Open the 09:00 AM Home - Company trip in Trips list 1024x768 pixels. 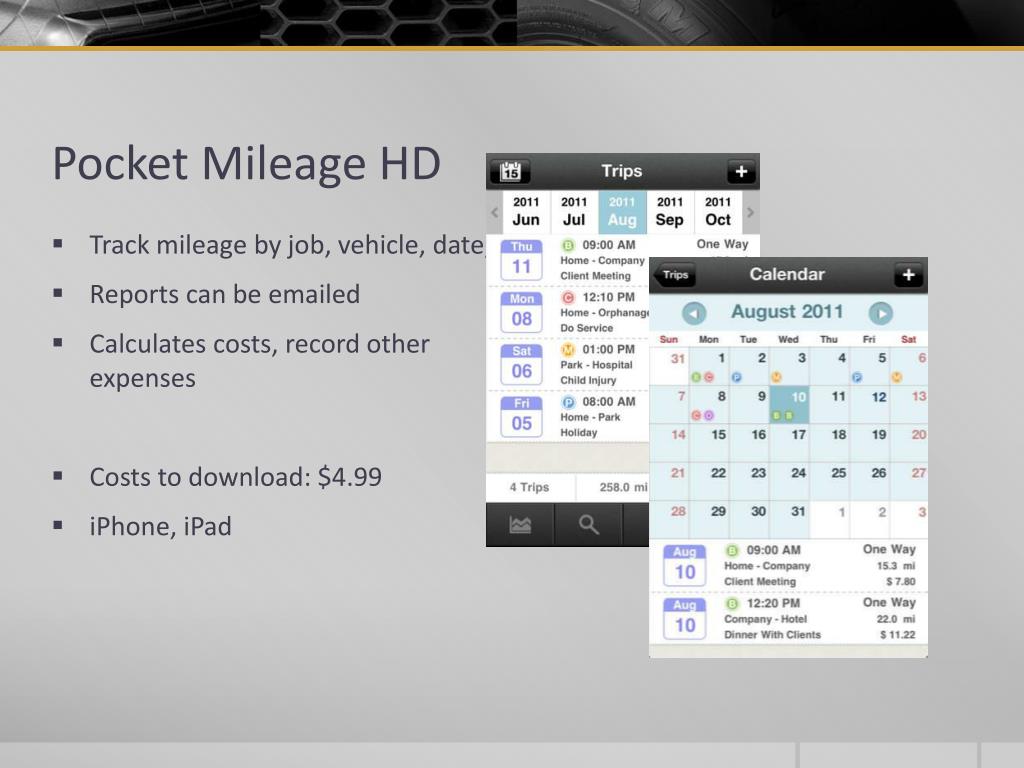568,260
